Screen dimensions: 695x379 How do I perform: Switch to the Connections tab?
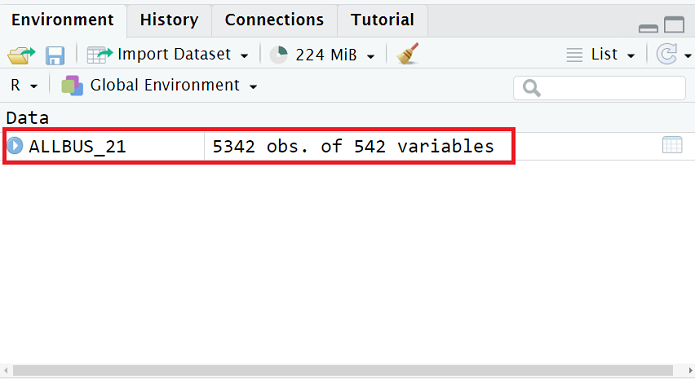(x=274, y=20)
